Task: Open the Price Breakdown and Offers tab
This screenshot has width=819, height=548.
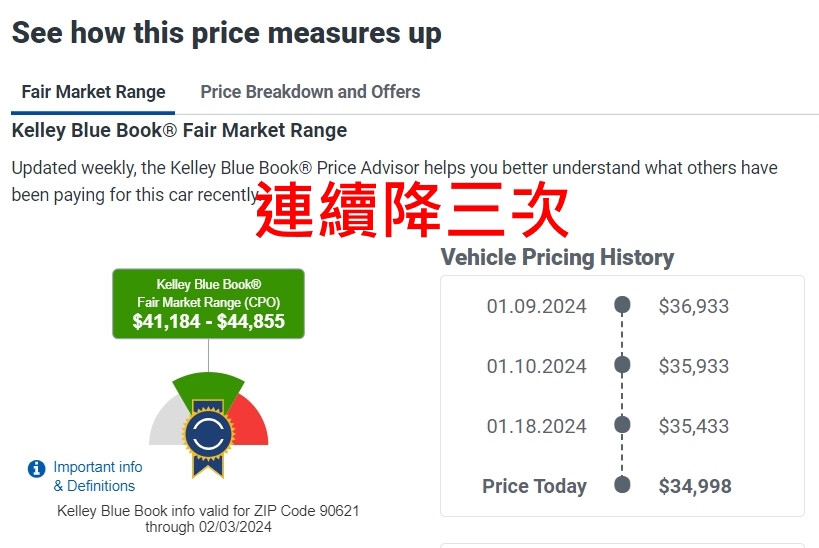Action: point(310,92)
